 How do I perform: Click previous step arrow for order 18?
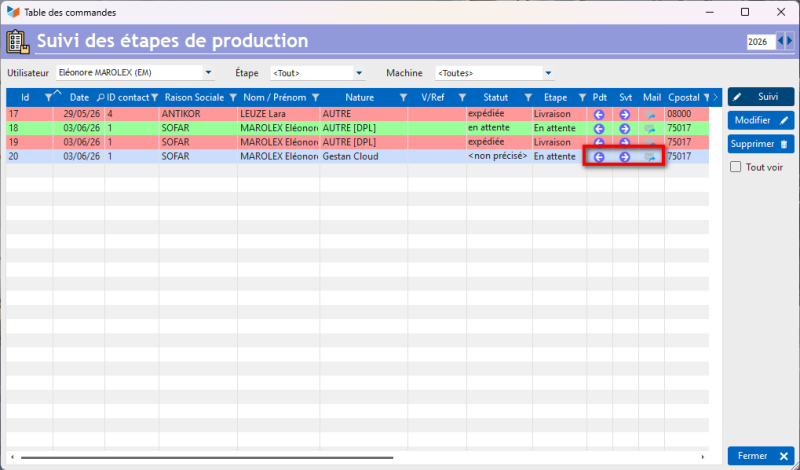pyautogui.click(x=599, y=129)
